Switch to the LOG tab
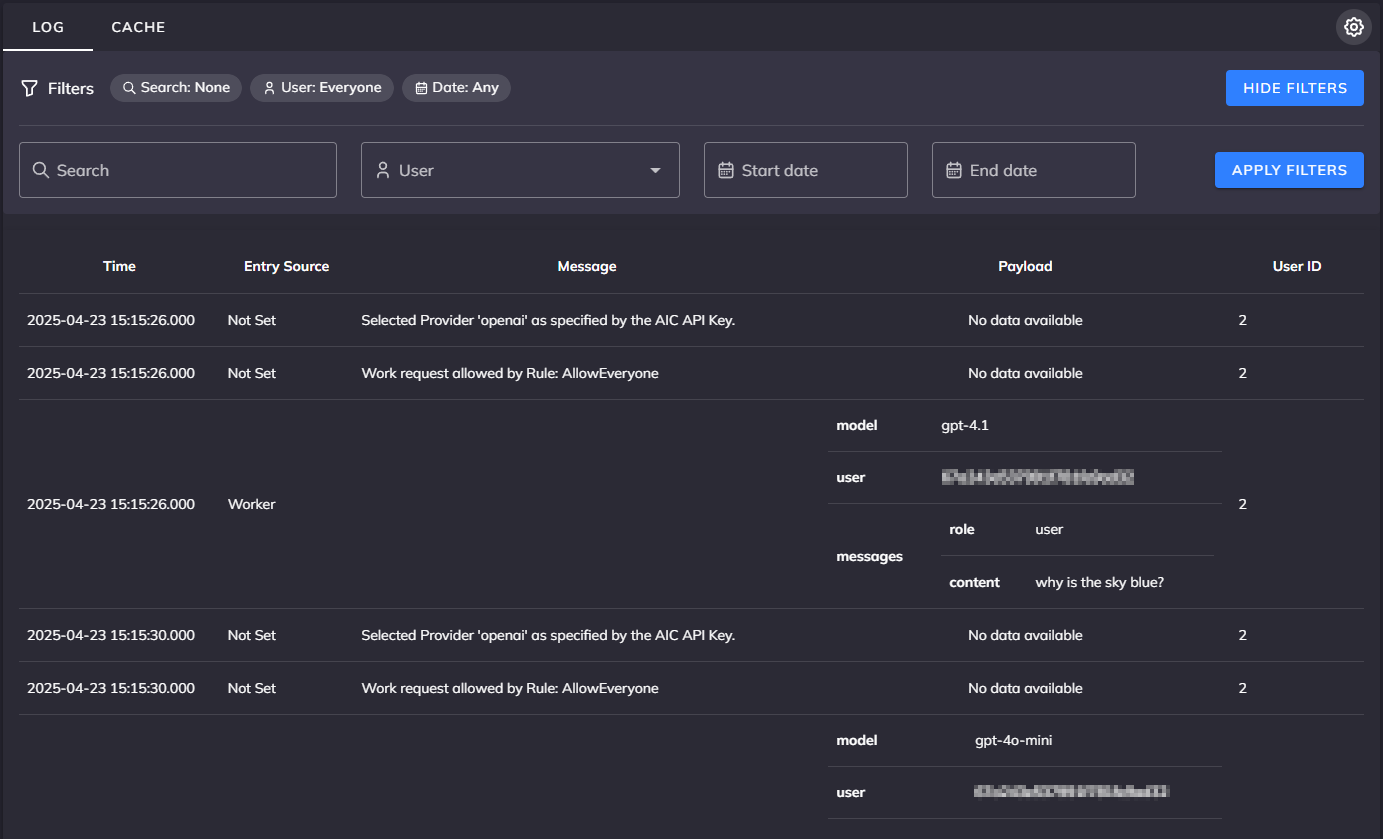The image size is (1383, 839). pyautogui.click(x=48, y=27)
